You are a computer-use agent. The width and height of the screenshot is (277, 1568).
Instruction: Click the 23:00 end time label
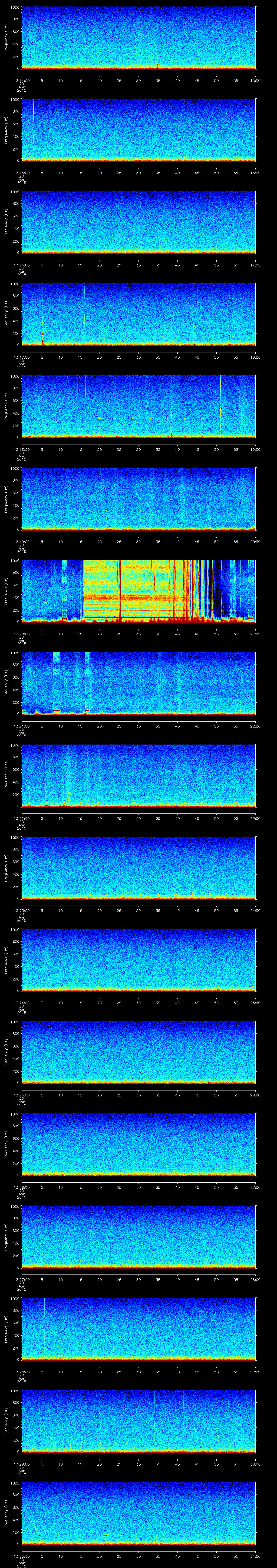pyautogui.click(x=256, y=818)
